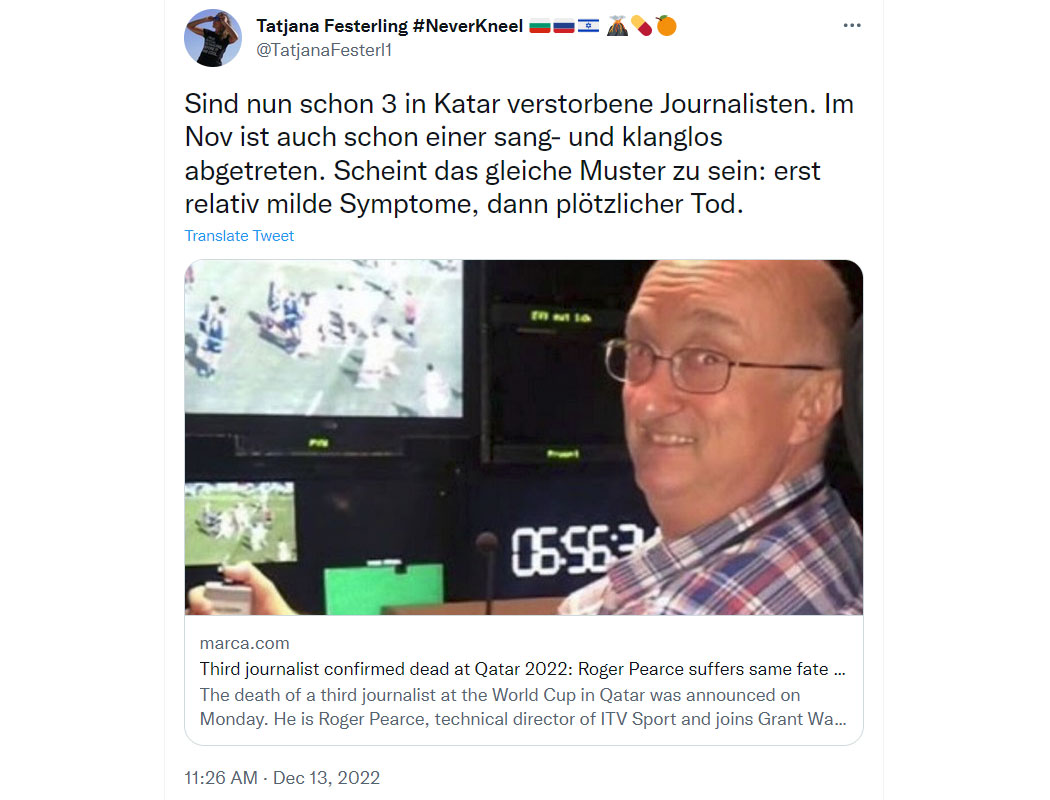The width and height of the screenshot is (1050, 800).
Task: Click the orange fruit emoji in name
Action: coord(666,26)
